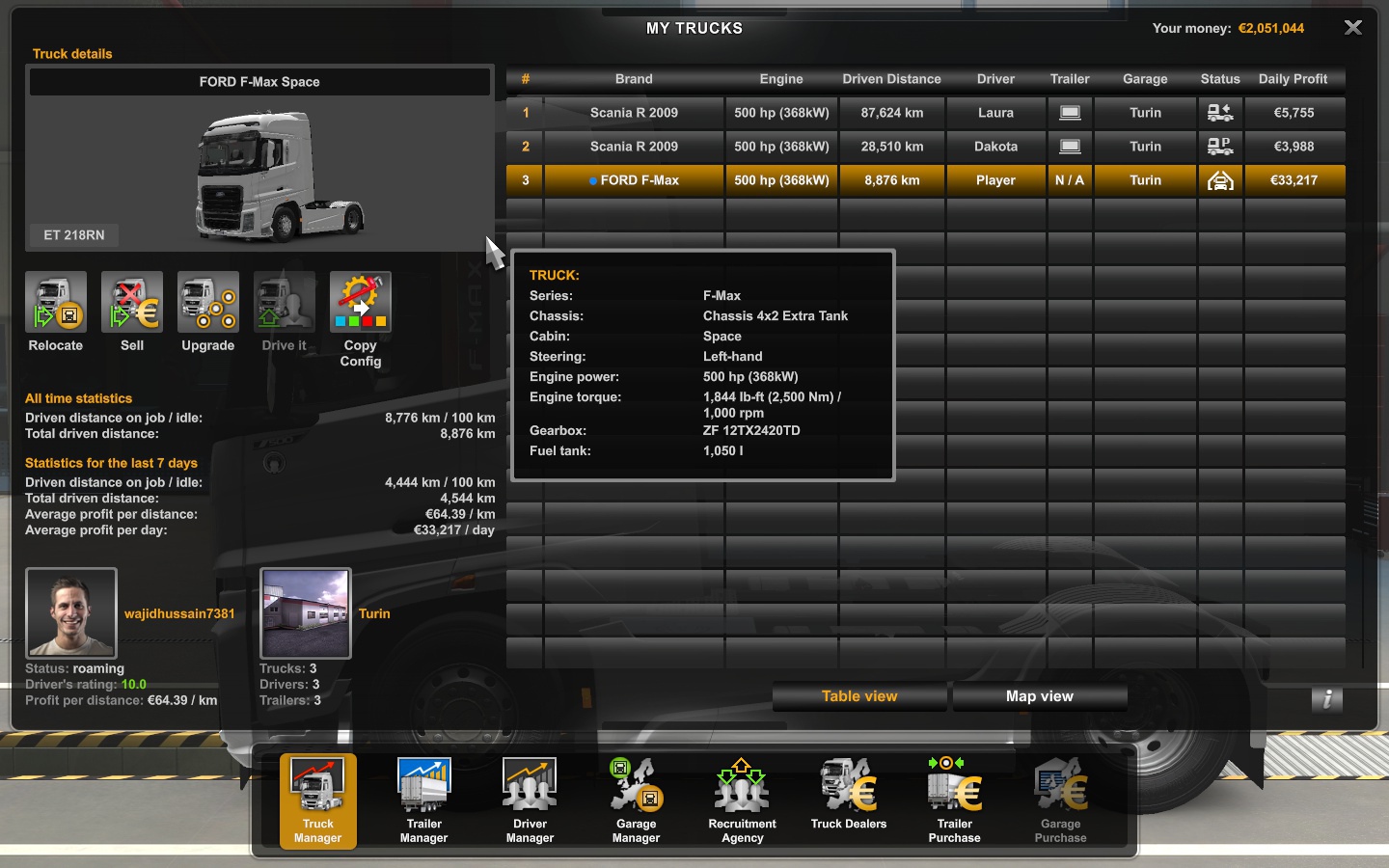Image resolution: width=1389 pixels, height=868 pixels.
Task: Click the trailer icon in Dakota's row
Action: [x=1070, y=147]
